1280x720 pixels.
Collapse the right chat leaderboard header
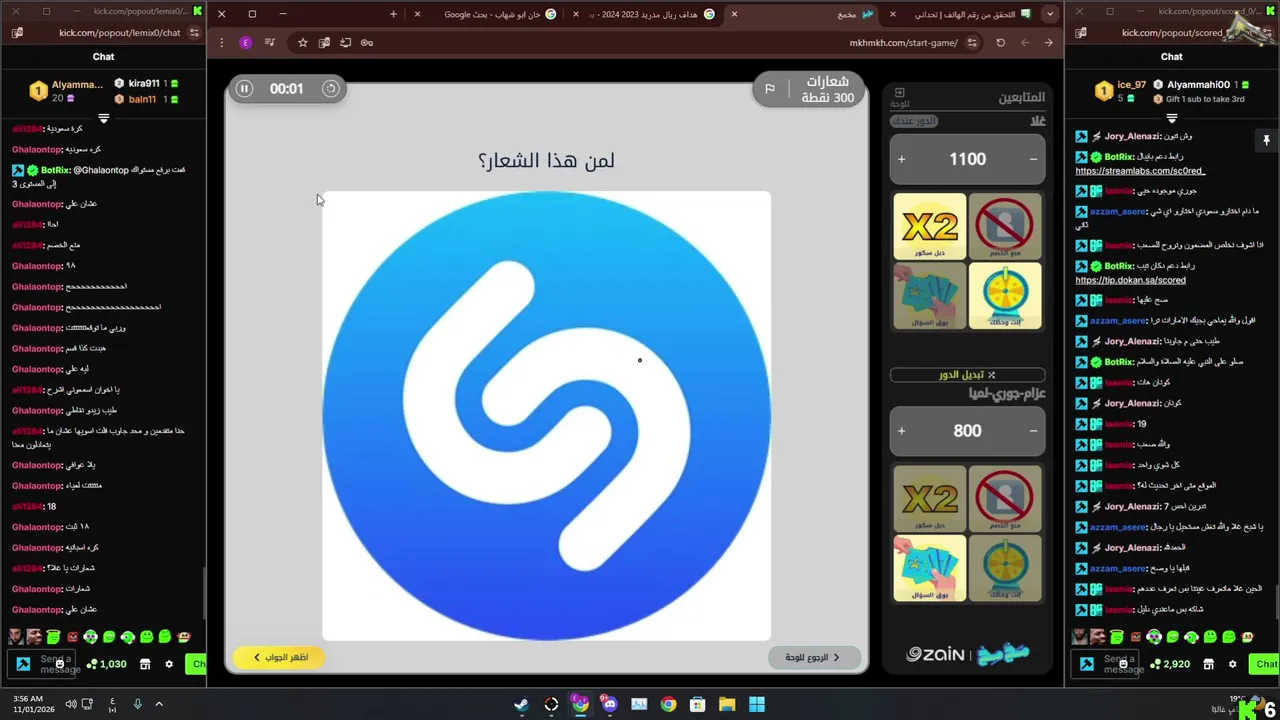(x=1171, y=118)
